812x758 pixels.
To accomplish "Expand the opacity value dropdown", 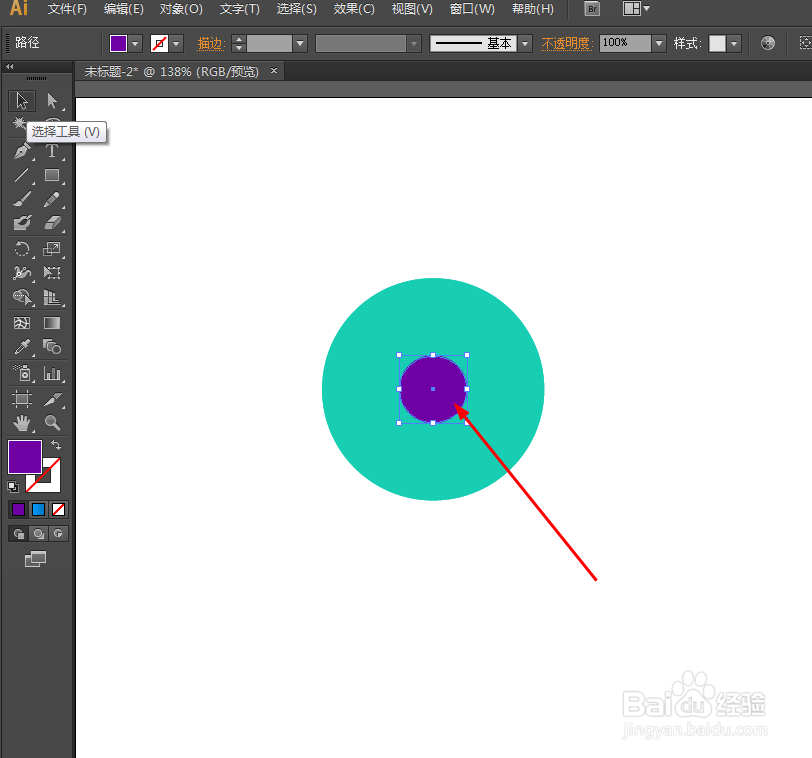I will click(x=659, y=43).
